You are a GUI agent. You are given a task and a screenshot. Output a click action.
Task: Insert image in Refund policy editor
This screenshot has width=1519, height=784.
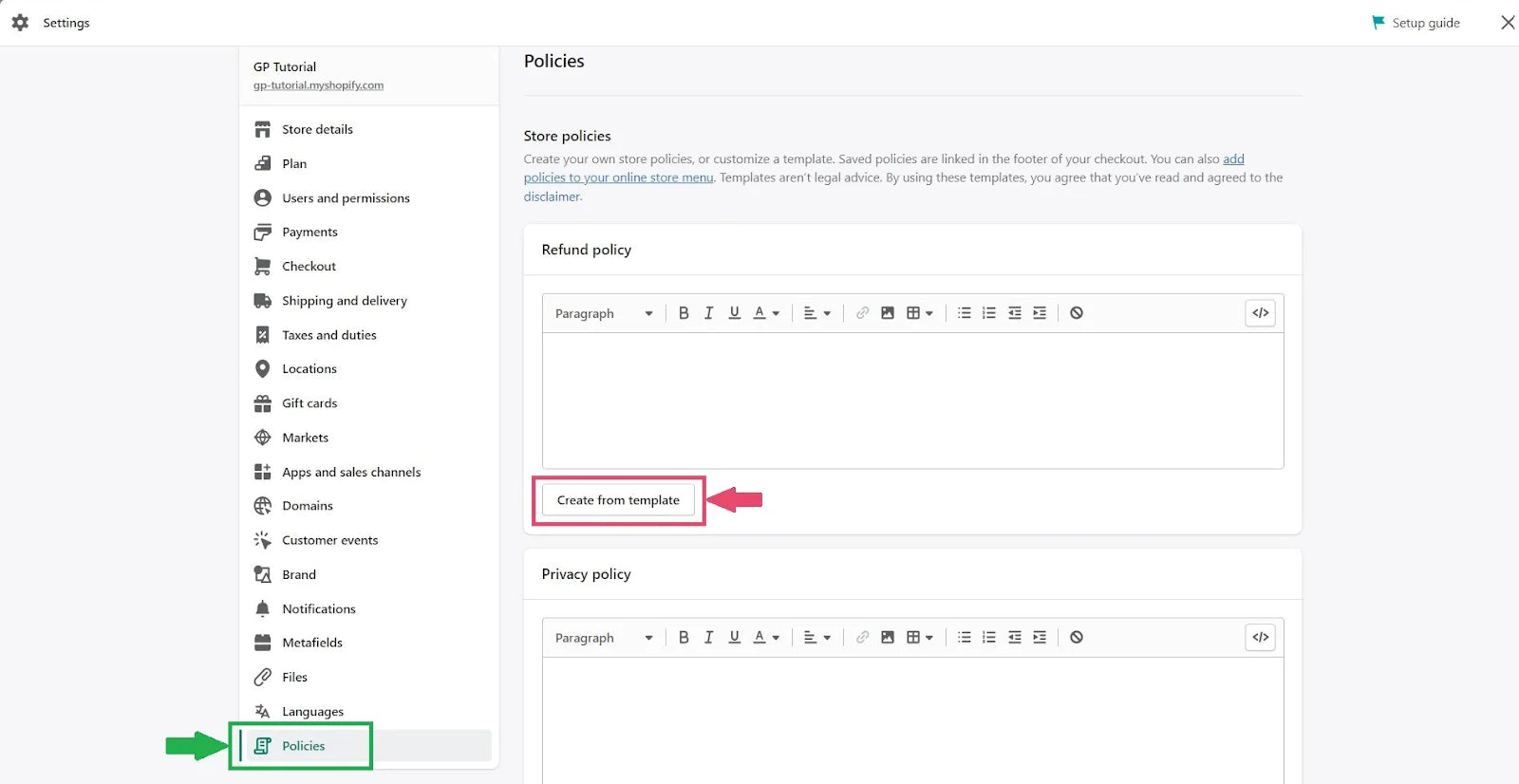(888, 313)
